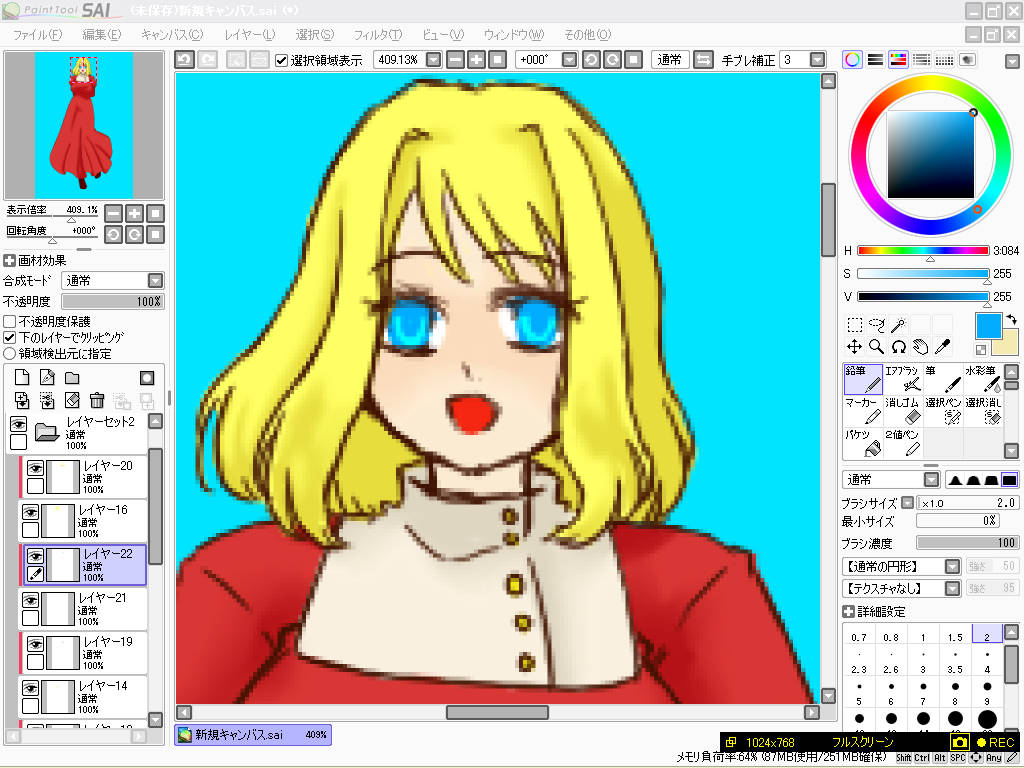Open the 手ブレ補正 stabilizer dropdown
Screen dimensions: 1024x768
[818, 60]
